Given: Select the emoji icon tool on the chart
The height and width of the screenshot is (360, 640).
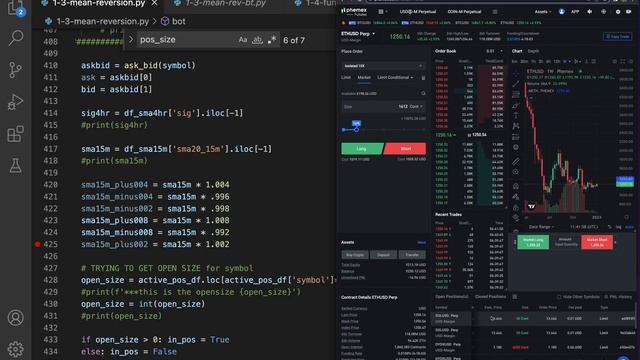Looking at the screenshot, I should pos(516,147).
